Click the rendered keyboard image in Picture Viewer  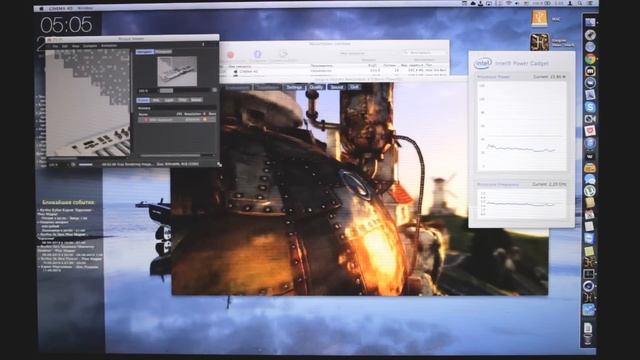tap(88, 103)
